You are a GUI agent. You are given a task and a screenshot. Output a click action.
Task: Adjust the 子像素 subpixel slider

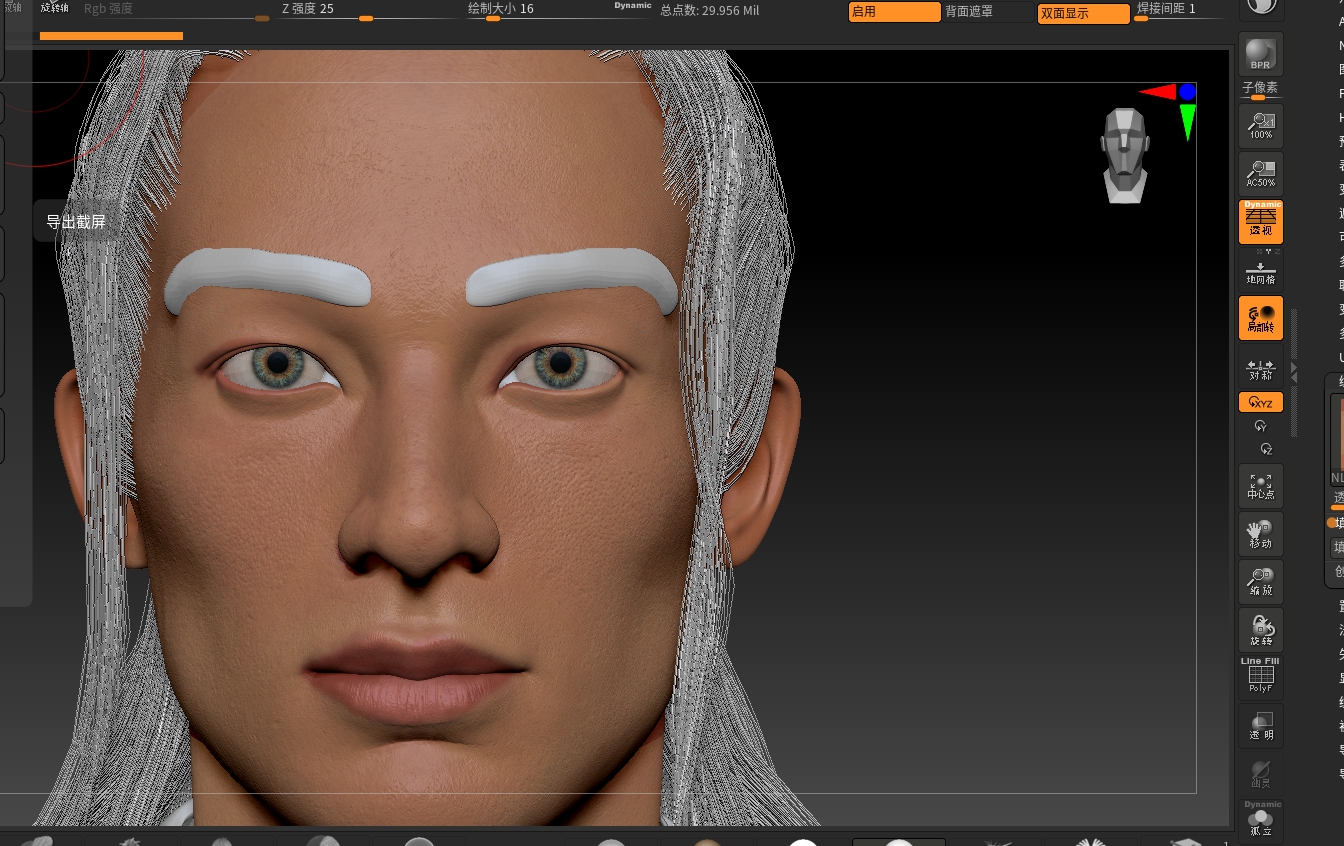coord(1260,91)
